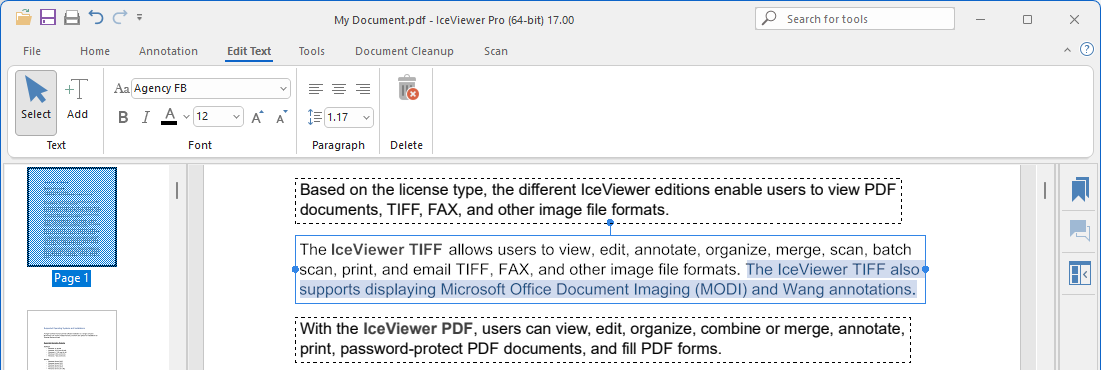Click the 'Font' group label in the ribbon

[x=200, y=145]
